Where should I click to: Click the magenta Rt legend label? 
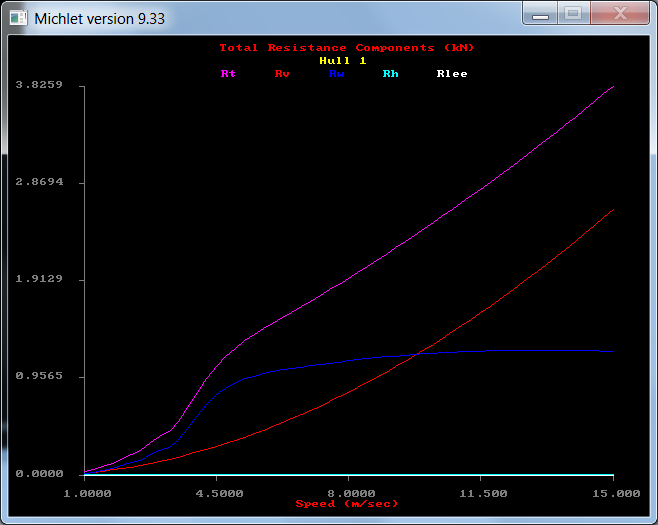click(x=228, y=74)
